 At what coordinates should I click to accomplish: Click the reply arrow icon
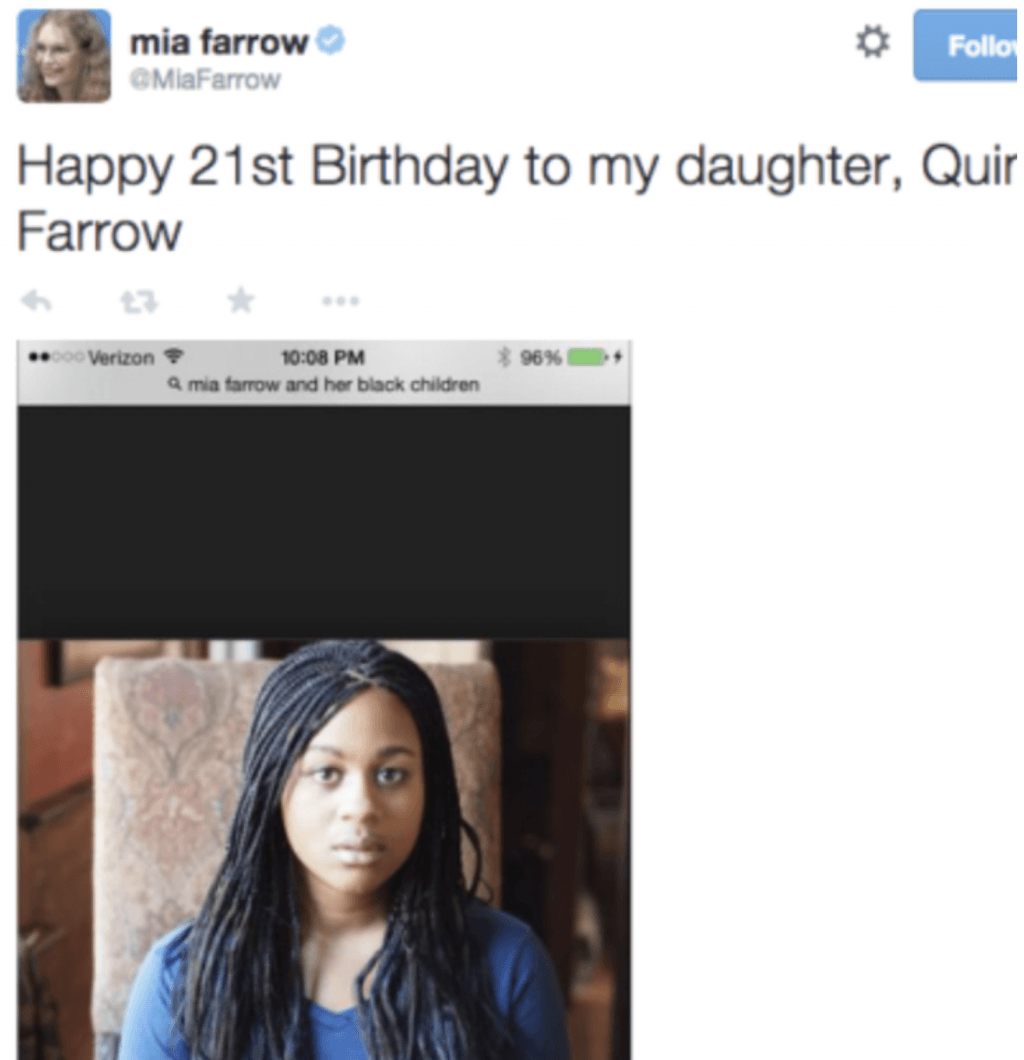click(x=36, y=300)
